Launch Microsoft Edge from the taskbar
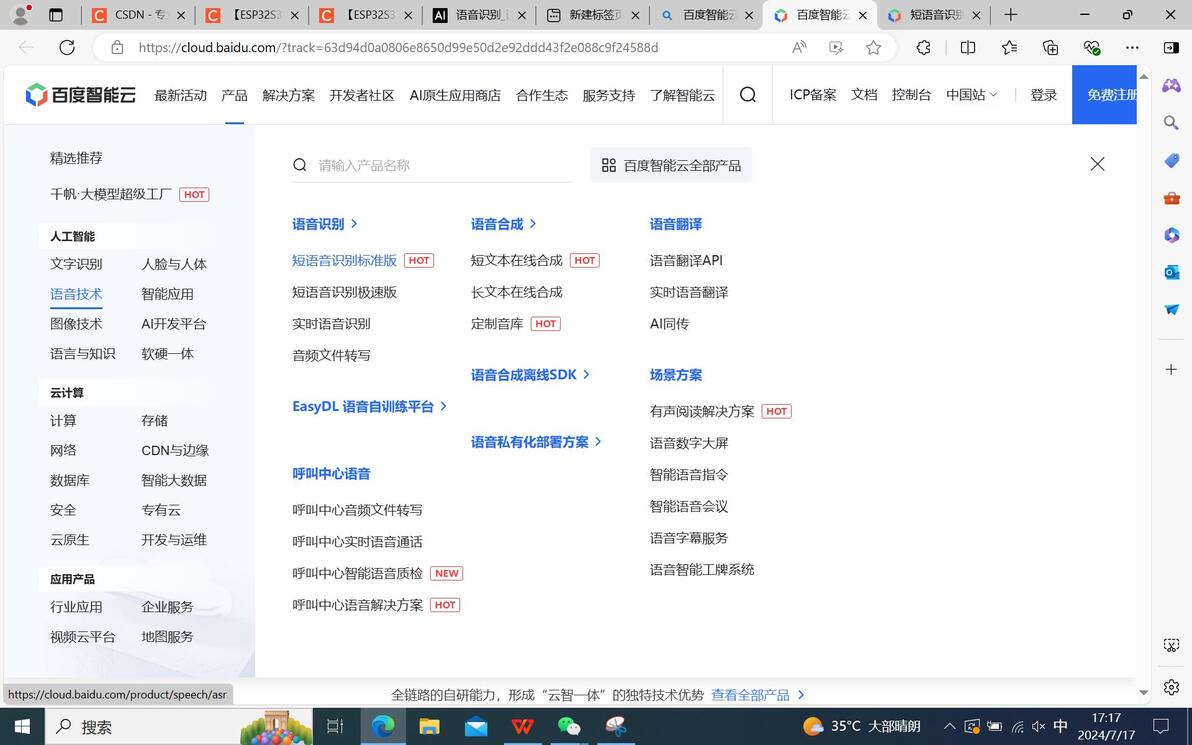 [382, 727]
